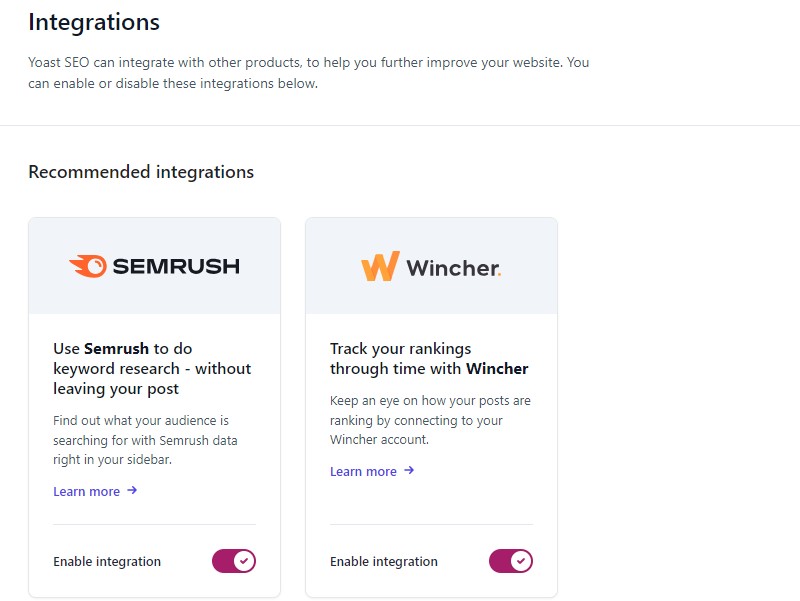Disable the Semrush integration toggle
800x601 pixels.
(x=234, y=561)
